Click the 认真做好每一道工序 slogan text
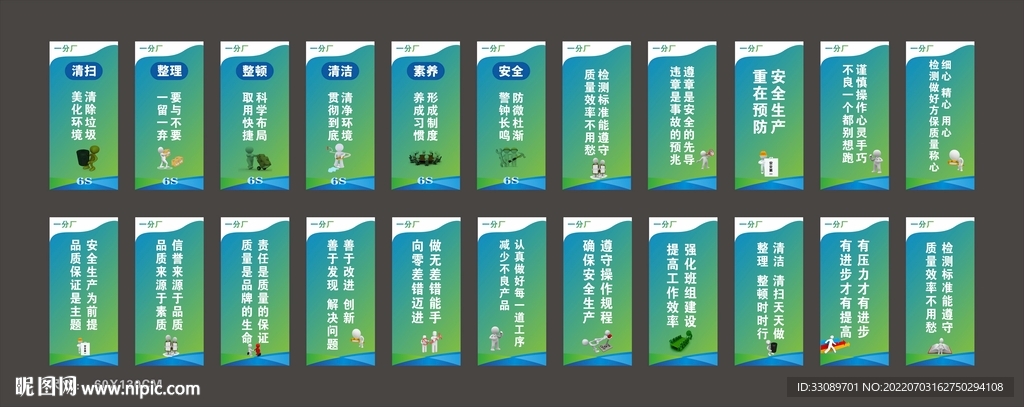This screenshot has width=1024, height=407. click(520, 291)
